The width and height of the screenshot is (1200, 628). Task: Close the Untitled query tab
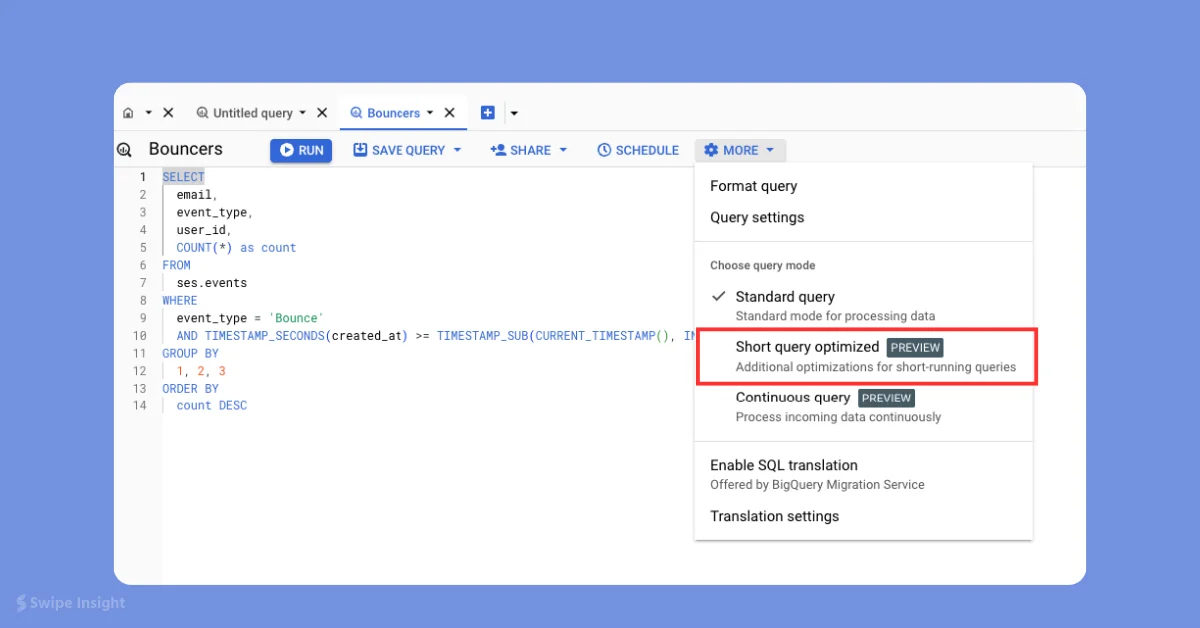coord(322,113)
